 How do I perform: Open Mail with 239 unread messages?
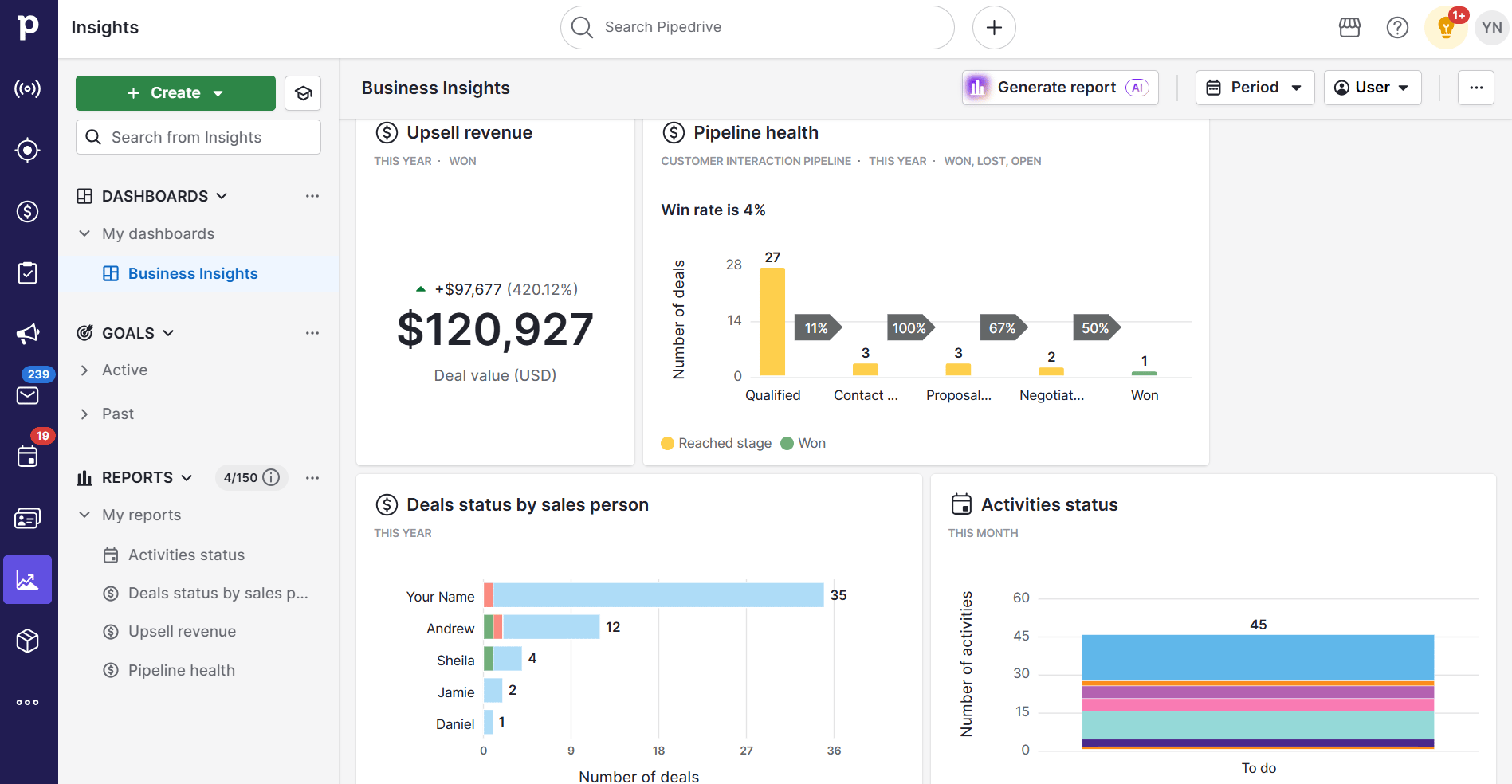pos(28,395)
